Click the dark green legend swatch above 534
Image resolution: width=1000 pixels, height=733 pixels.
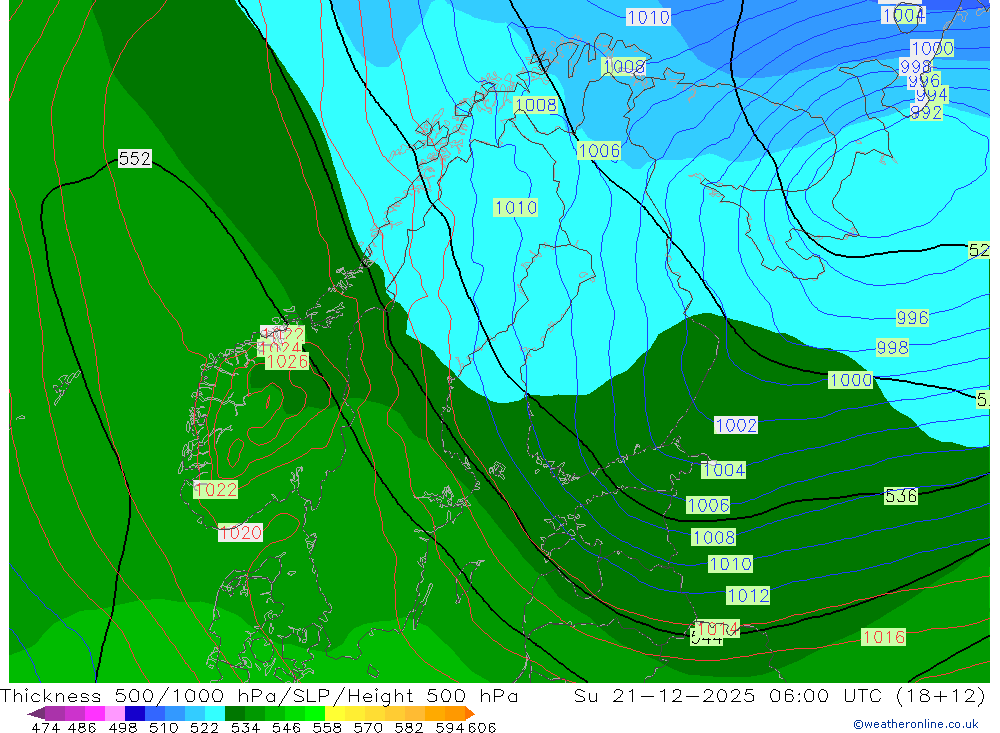(235, 713)
